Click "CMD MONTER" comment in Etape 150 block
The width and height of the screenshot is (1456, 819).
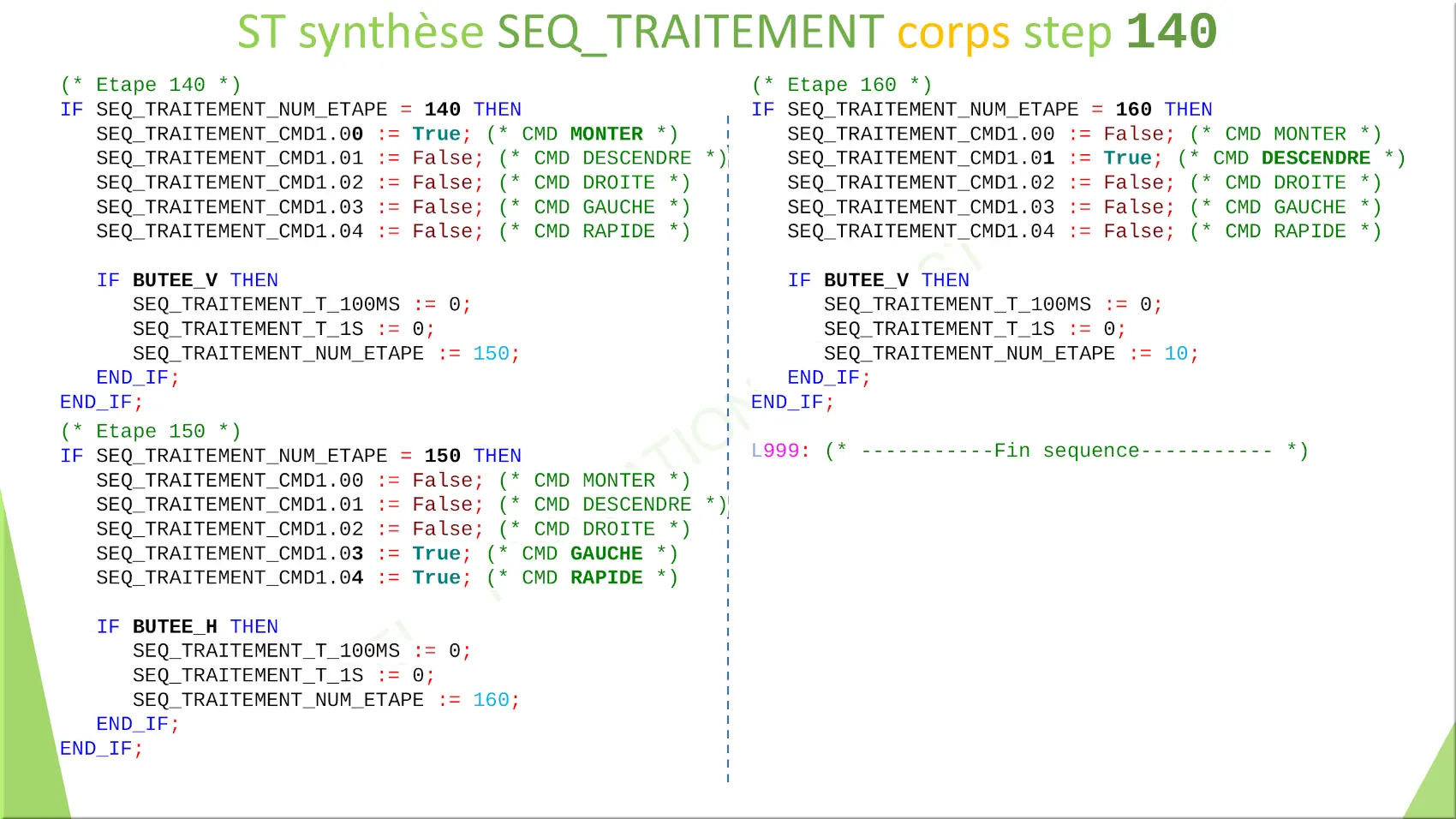coord(594,480)
